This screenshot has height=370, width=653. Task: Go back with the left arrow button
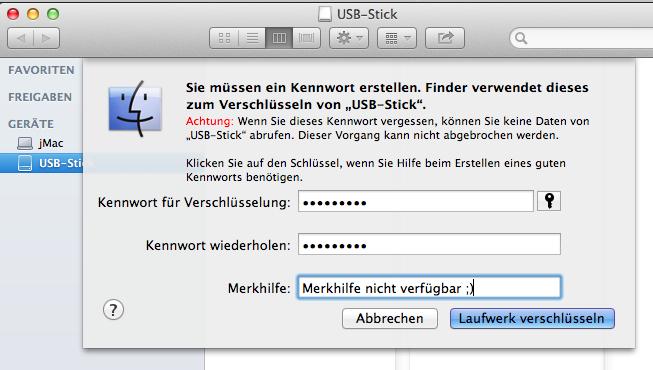(x=20, y=38)
